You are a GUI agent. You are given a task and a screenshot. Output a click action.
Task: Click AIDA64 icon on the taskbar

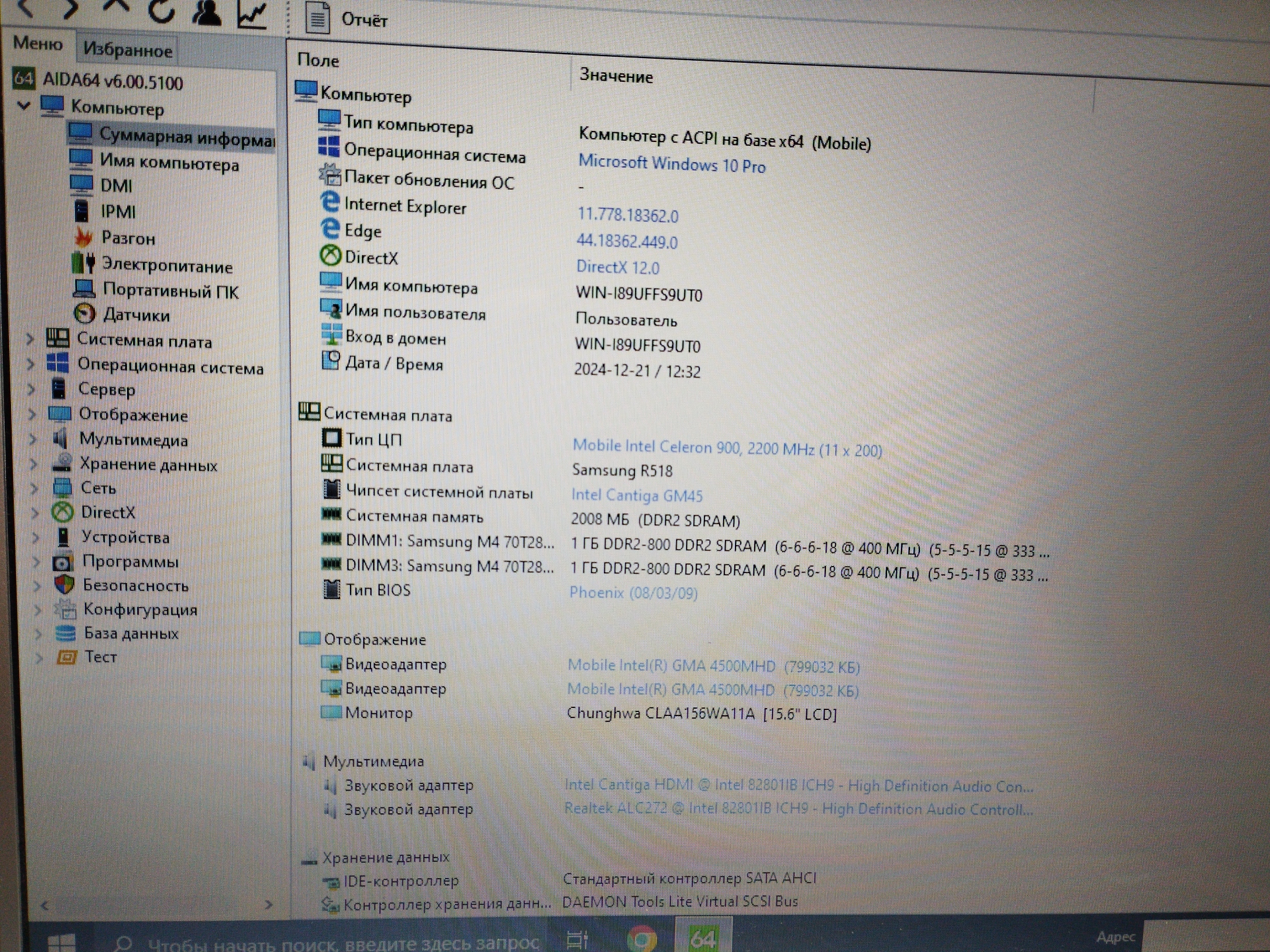[703, 937]
